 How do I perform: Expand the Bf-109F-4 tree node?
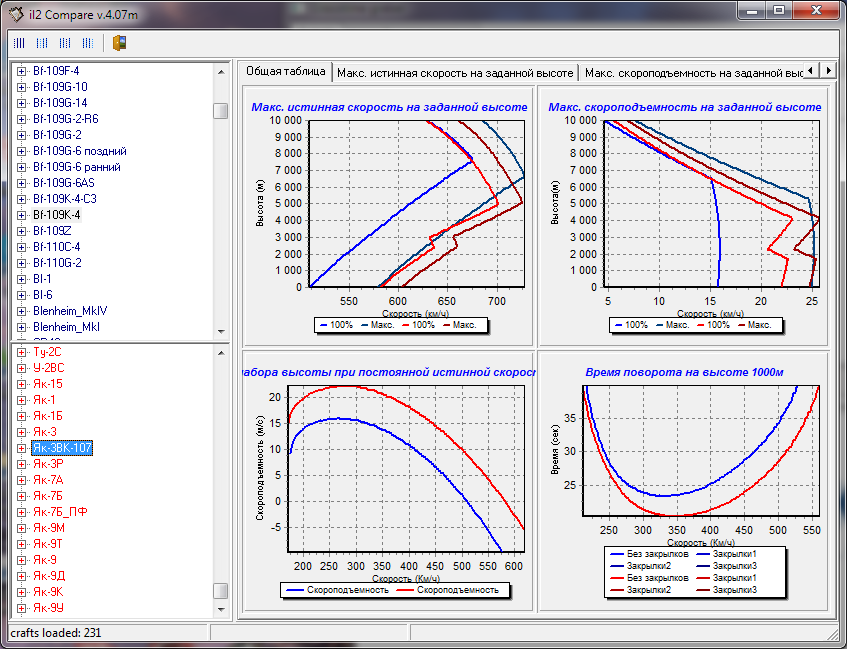tap(21, 71)
